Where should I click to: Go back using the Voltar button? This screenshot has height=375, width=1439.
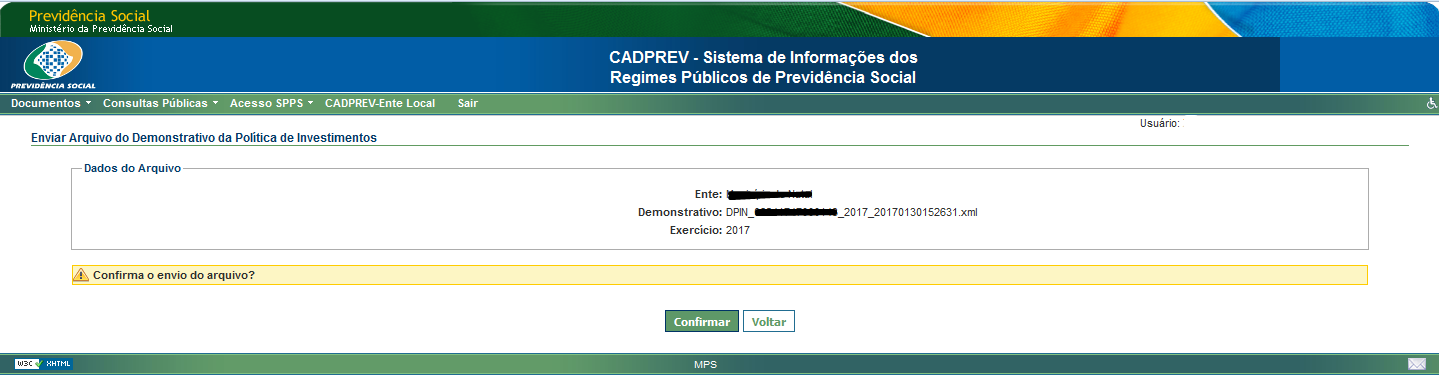769,322
